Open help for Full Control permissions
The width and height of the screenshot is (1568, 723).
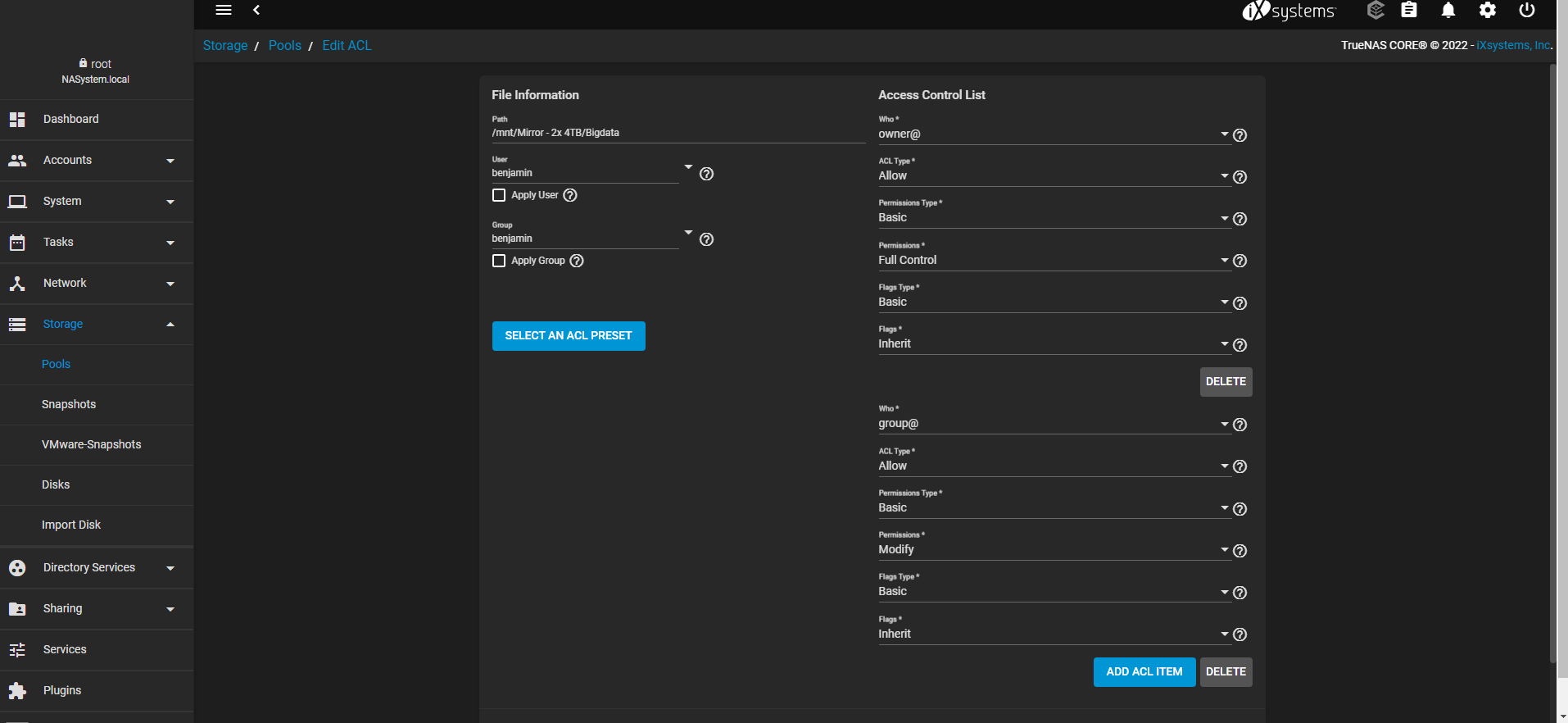1240,261
